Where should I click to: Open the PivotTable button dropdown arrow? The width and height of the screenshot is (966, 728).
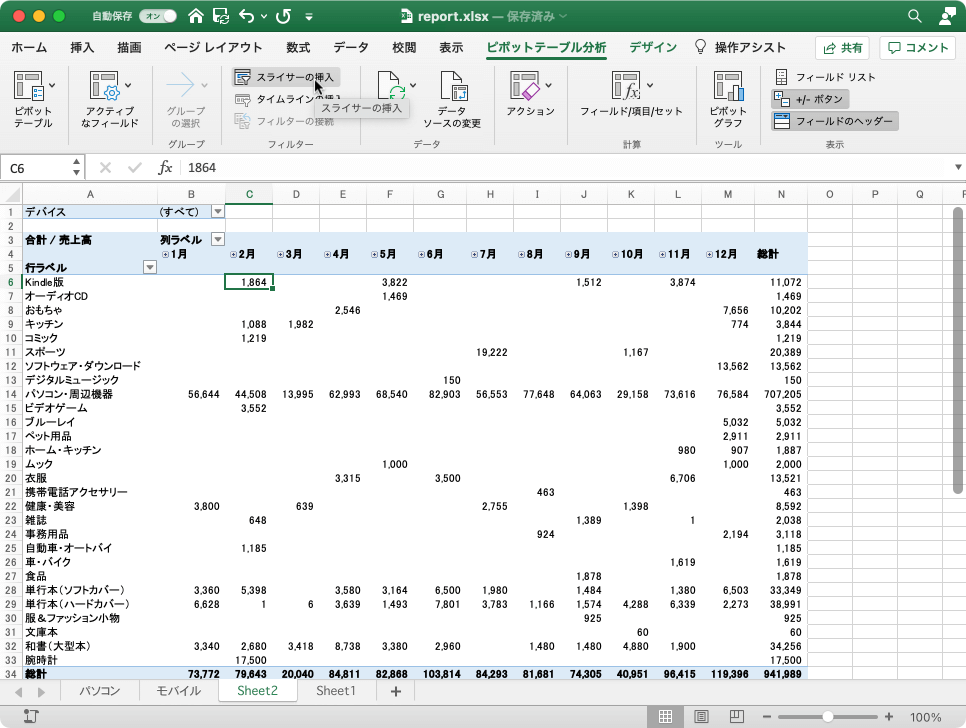pyautogui.click(x=52, y=85)
